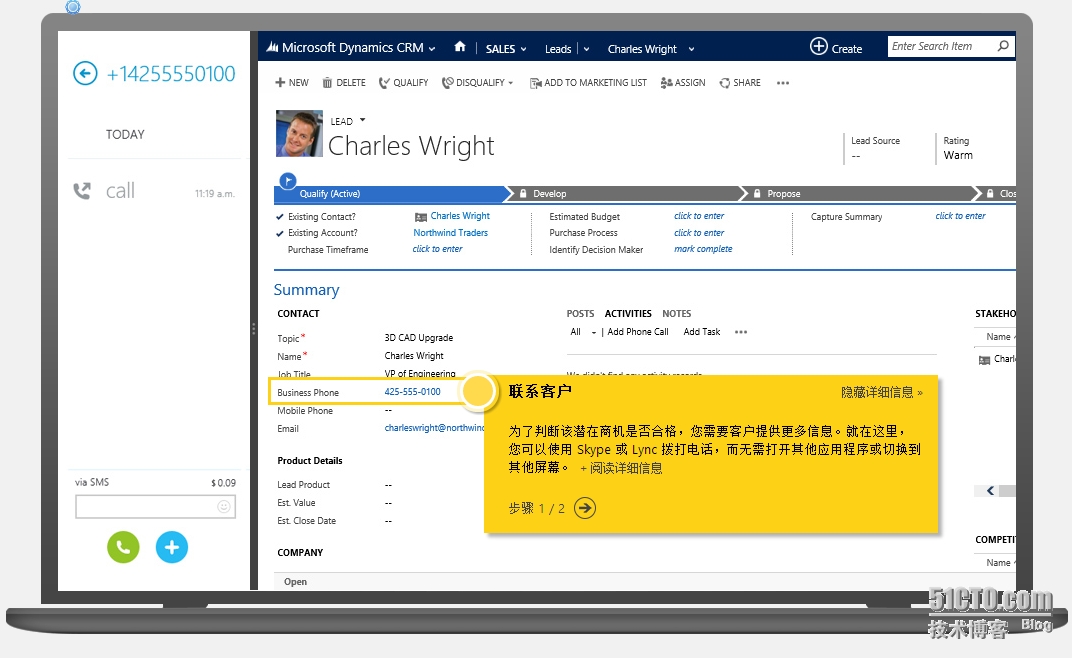This screenshot has height=658, width=1072.
Task: Open the LEAD form selector dropdown
Action: point(362,120)
